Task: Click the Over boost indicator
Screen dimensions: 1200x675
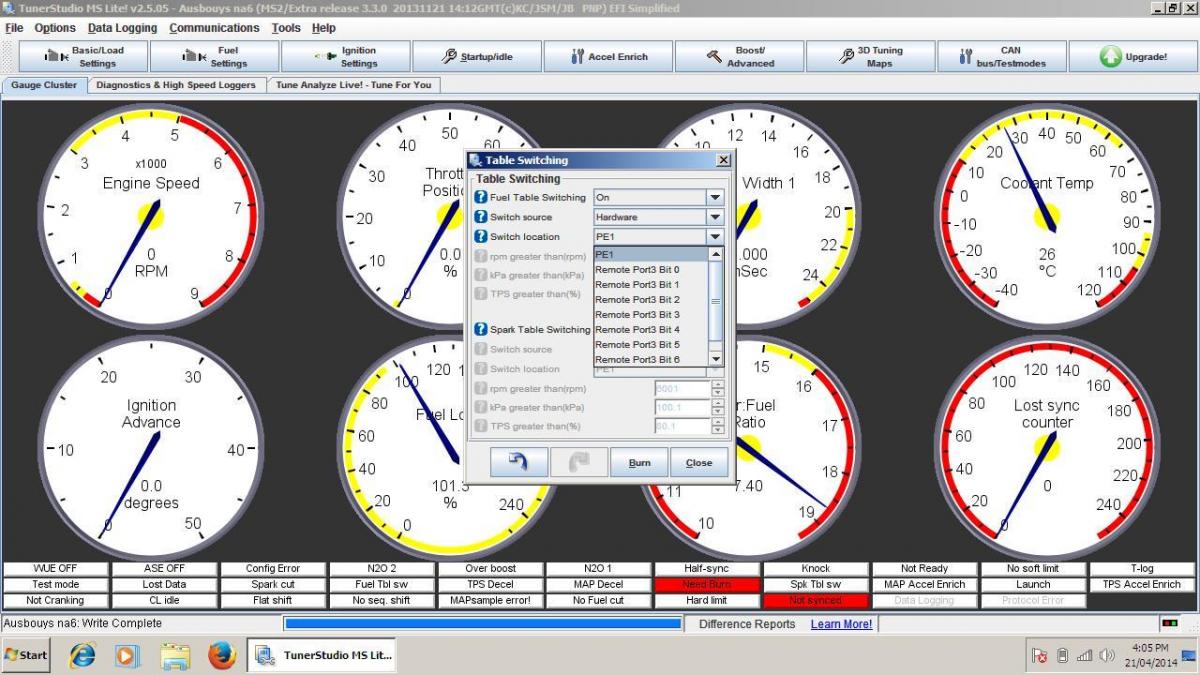Action: point(490,568)
